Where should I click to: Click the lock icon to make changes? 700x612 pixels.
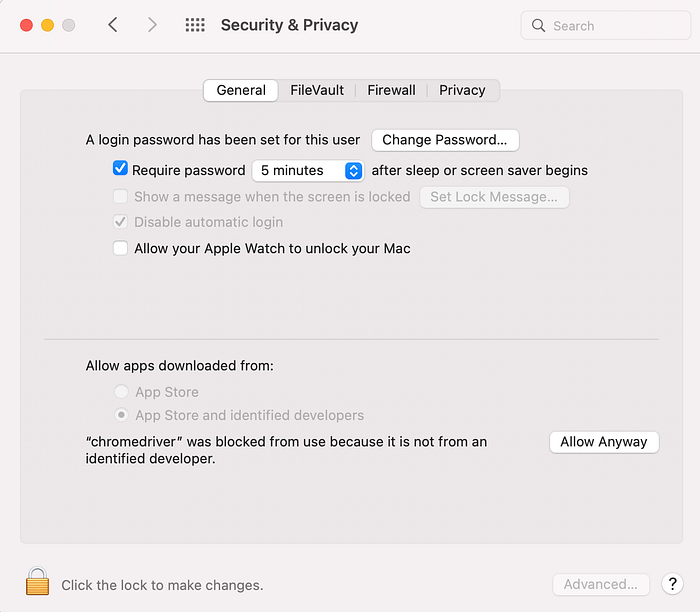click(x=37, y=582)
